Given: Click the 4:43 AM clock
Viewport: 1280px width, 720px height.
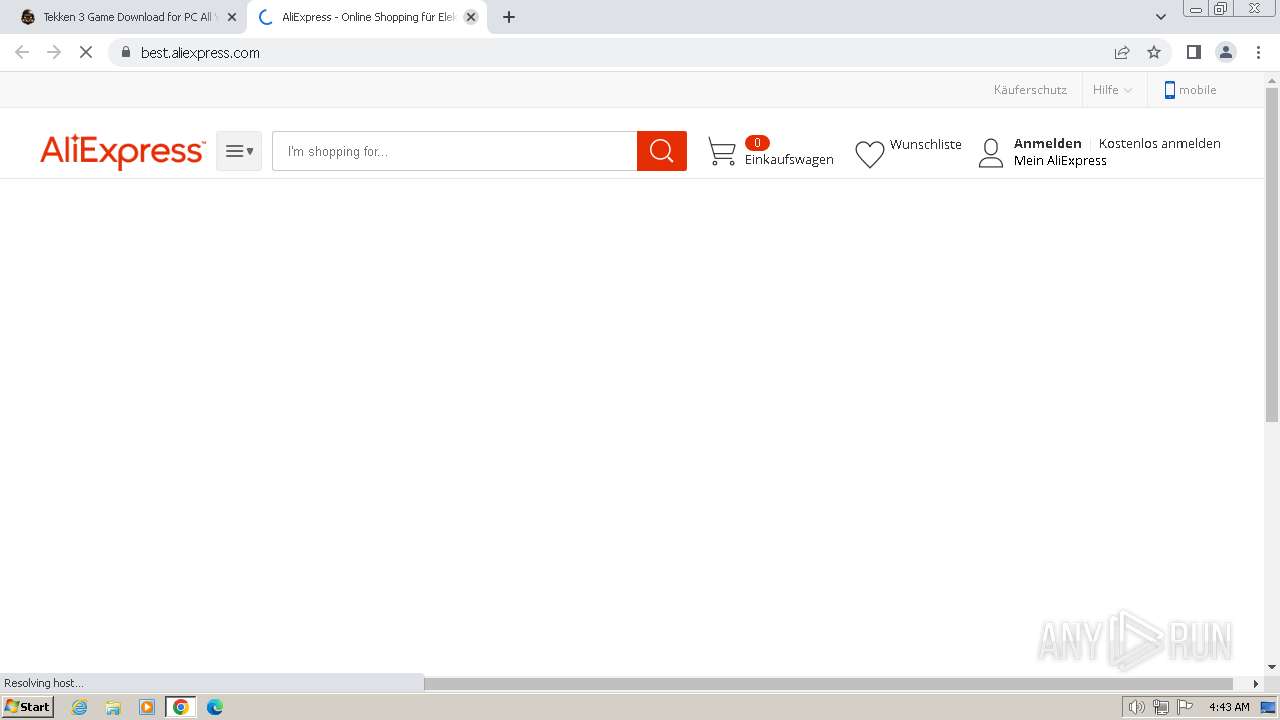Looking at the screenshot, I should (x=1229, y=707).
